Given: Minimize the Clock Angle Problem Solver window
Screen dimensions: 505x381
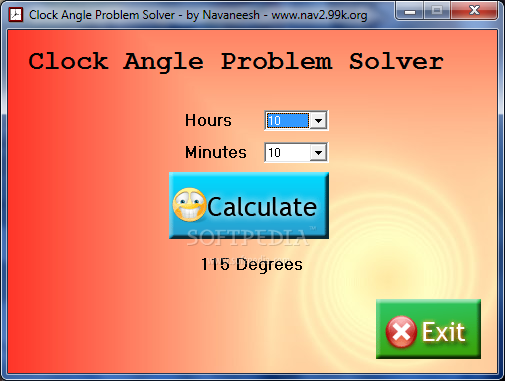Looking at the screenshot, I should point(410,11).
